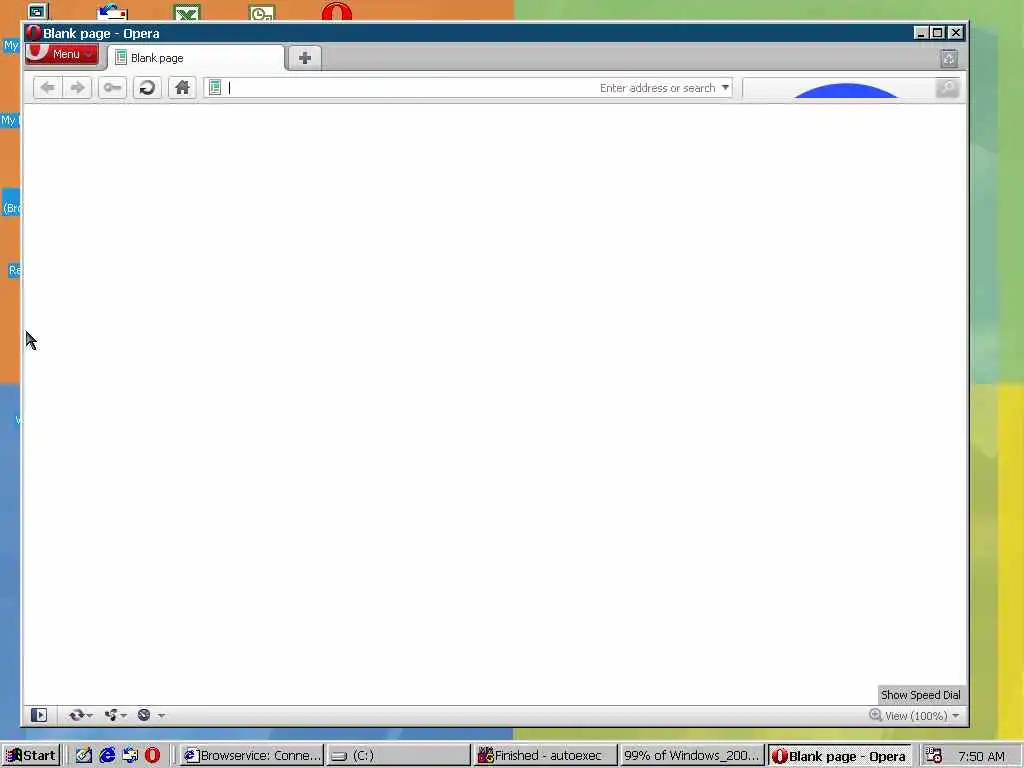Viewport: 1024px width, 768px height.
Task: Select the Blank page tab
Action: pyautogui.click(x=196, y=58)
